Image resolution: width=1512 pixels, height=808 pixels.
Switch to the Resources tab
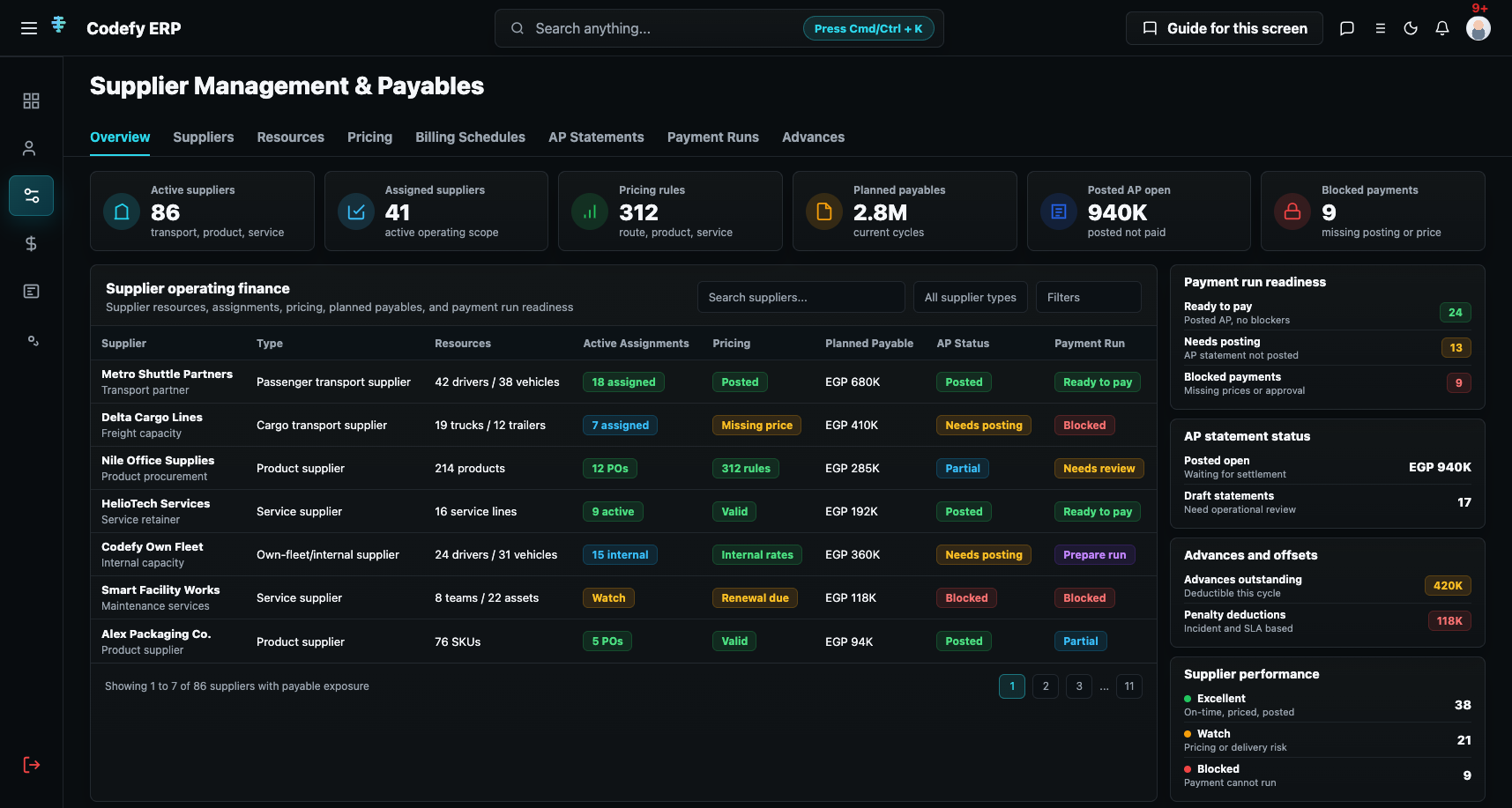click(291, 137)
